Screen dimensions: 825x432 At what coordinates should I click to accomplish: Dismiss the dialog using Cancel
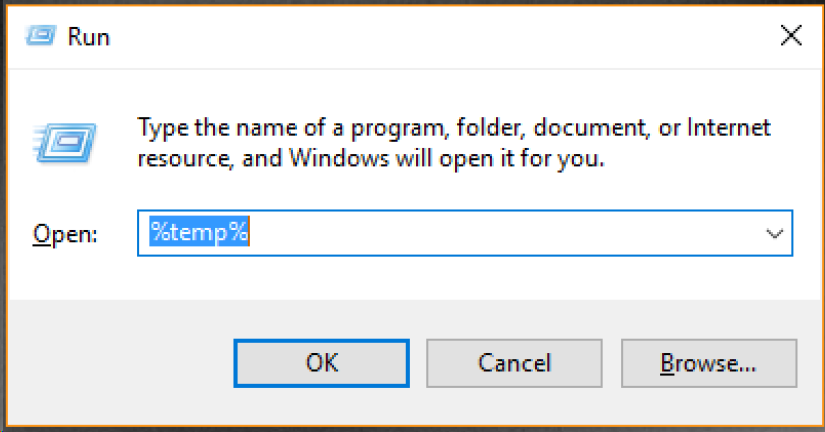pos(514,363)
